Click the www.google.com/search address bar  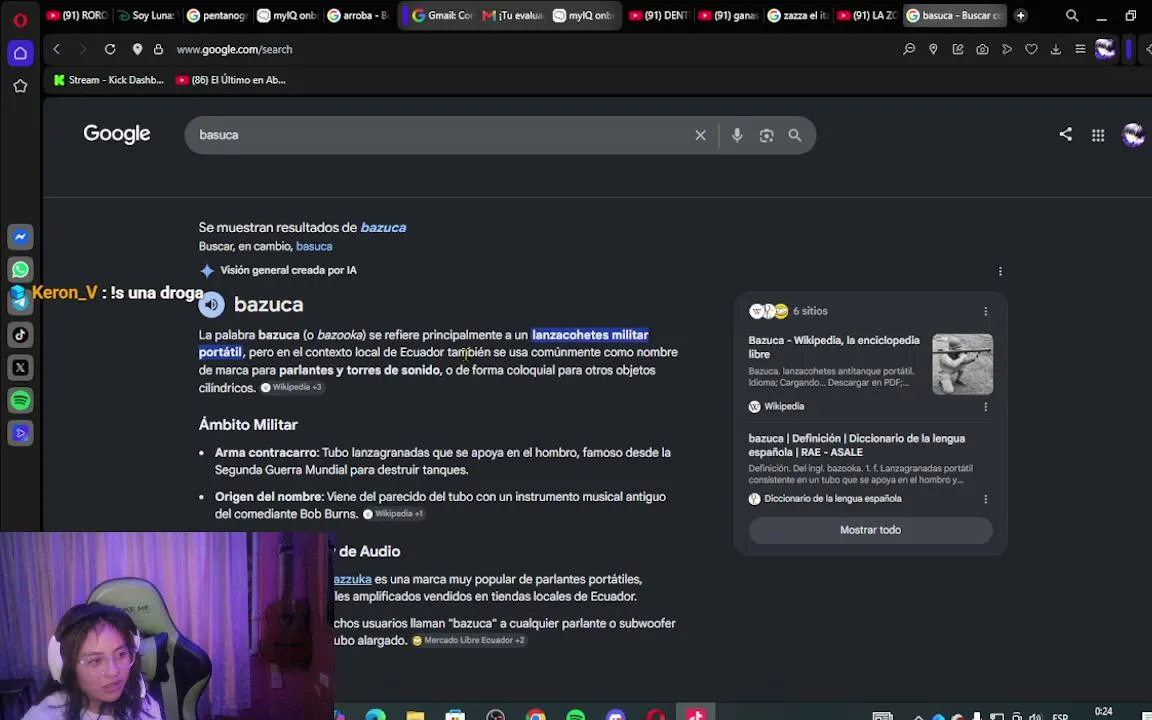tap(235, 49)
